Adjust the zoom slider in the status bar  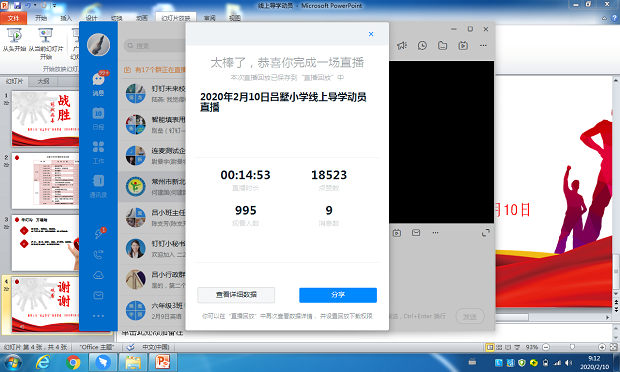coord(572,347)
